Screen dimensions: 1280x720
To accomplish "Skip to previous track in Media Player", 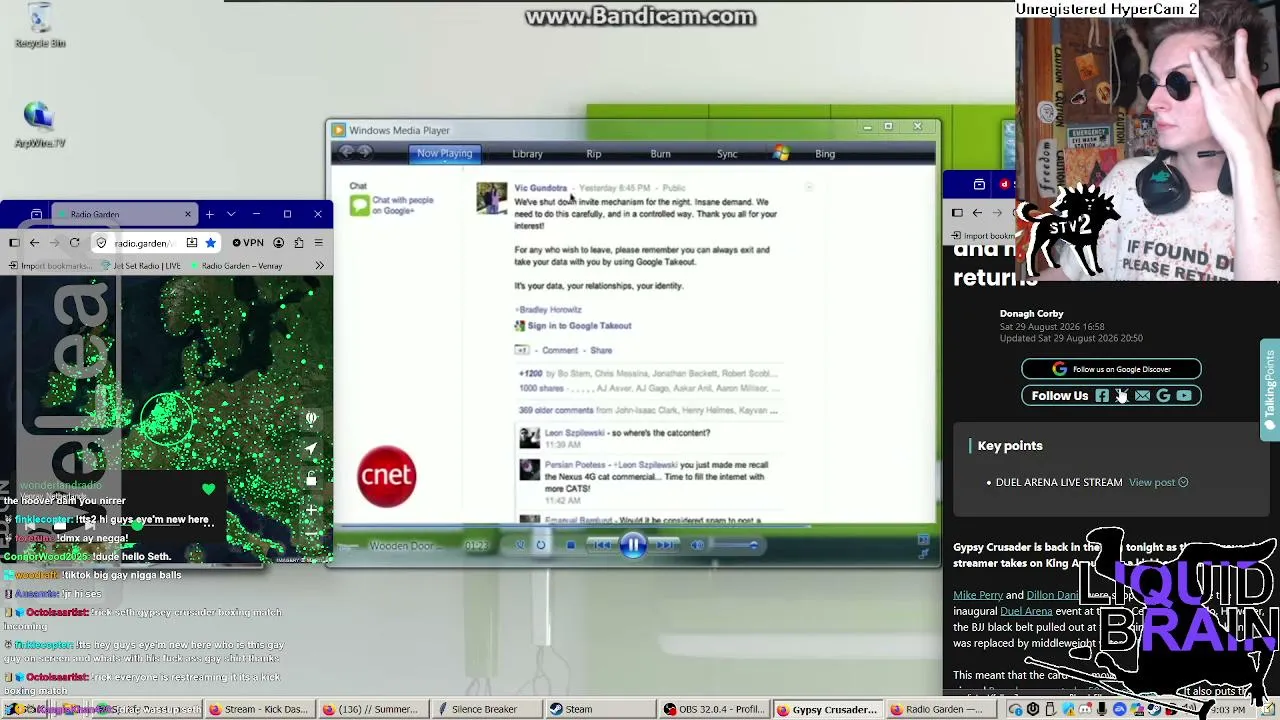I will click(x=602, y=545).
